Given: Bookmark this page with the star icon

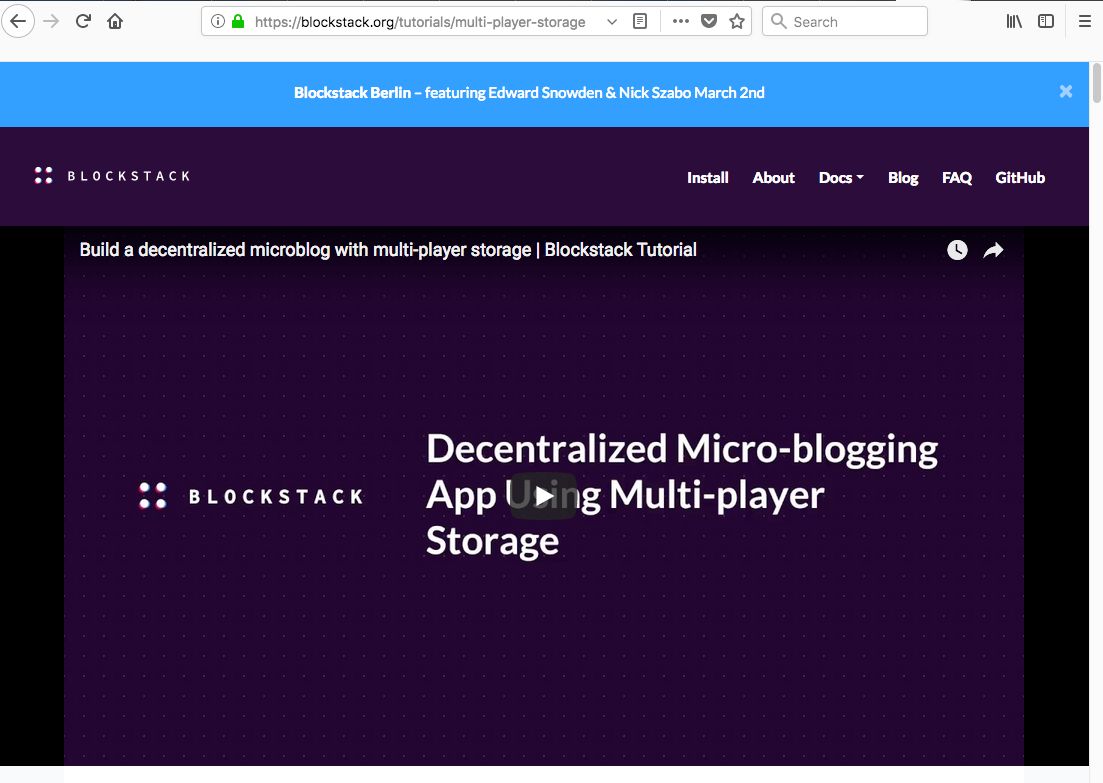Looking at the screenshot, I should point(737,21).
